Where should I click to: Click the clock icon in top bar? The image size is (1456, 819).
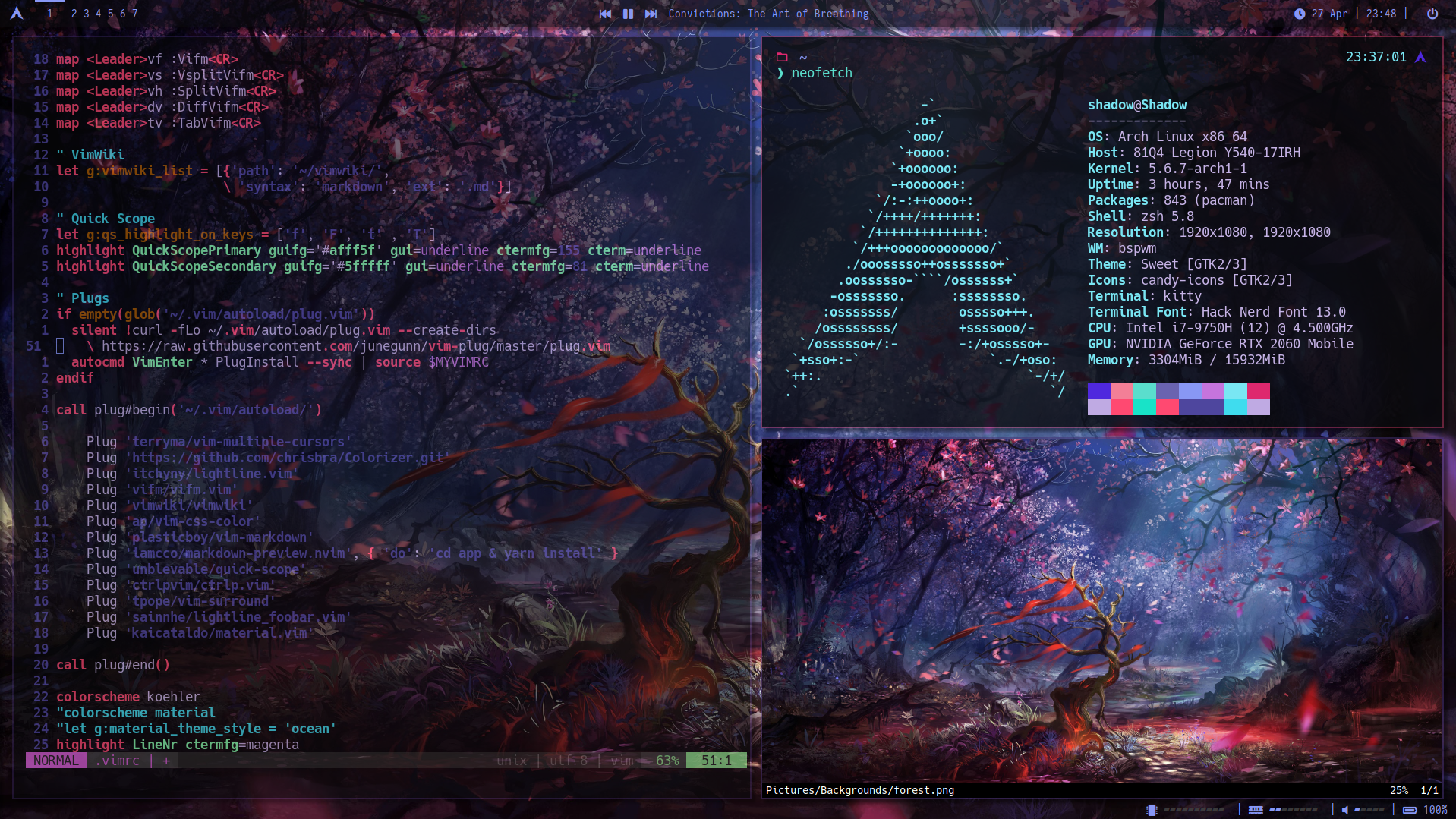1300,14
